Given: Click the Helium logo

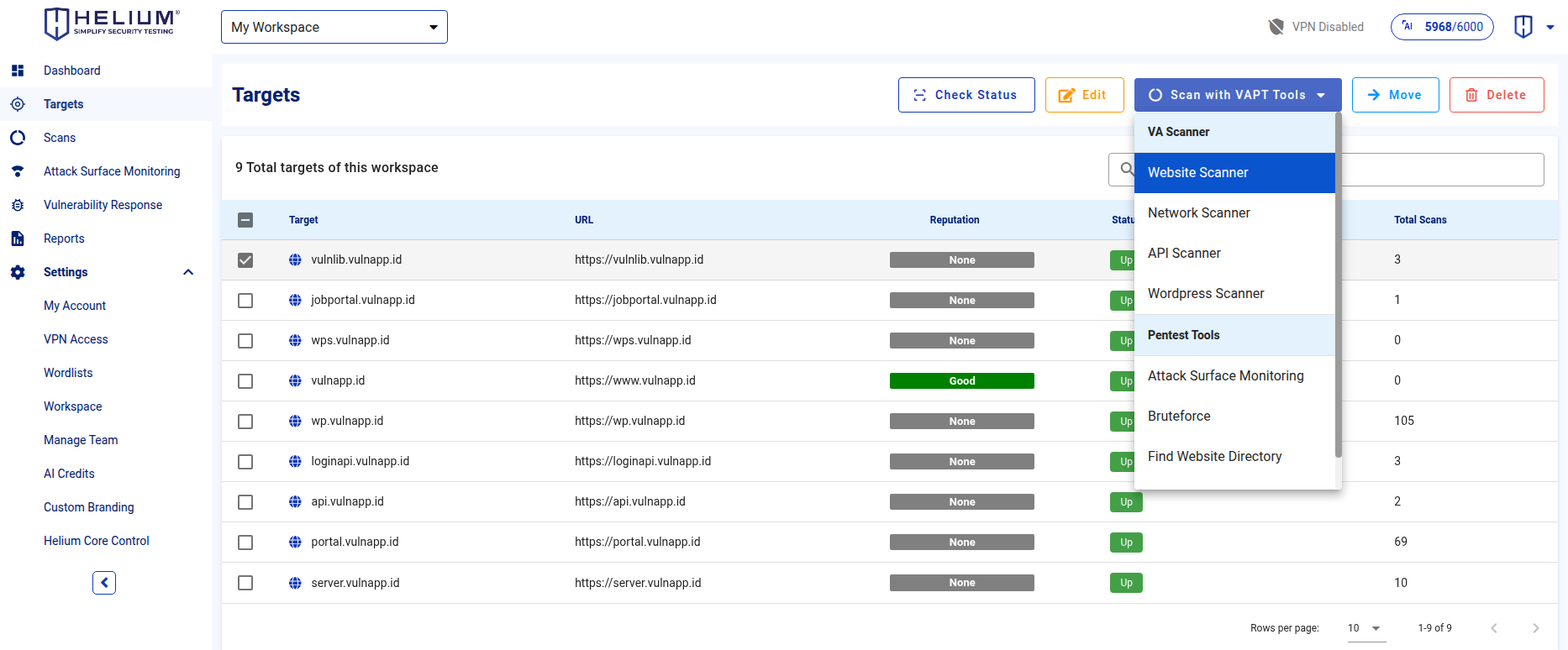Looking at the screenshot, I should [x=112, y=24].
